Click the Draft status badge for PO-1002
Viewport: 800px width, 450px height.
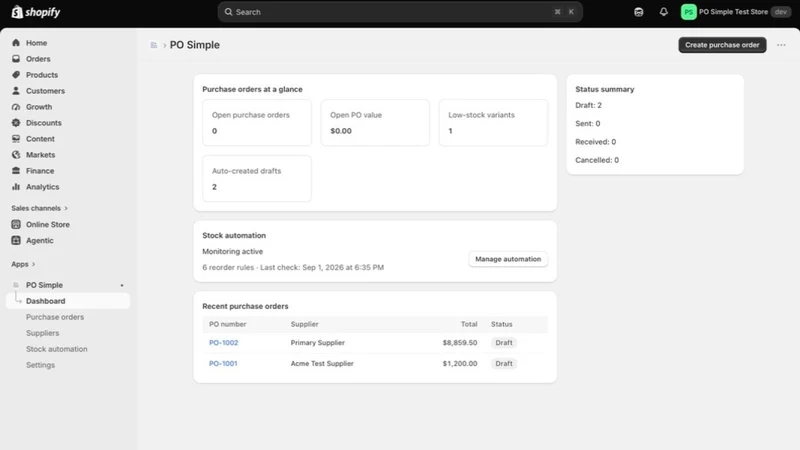tap(504, 343)
